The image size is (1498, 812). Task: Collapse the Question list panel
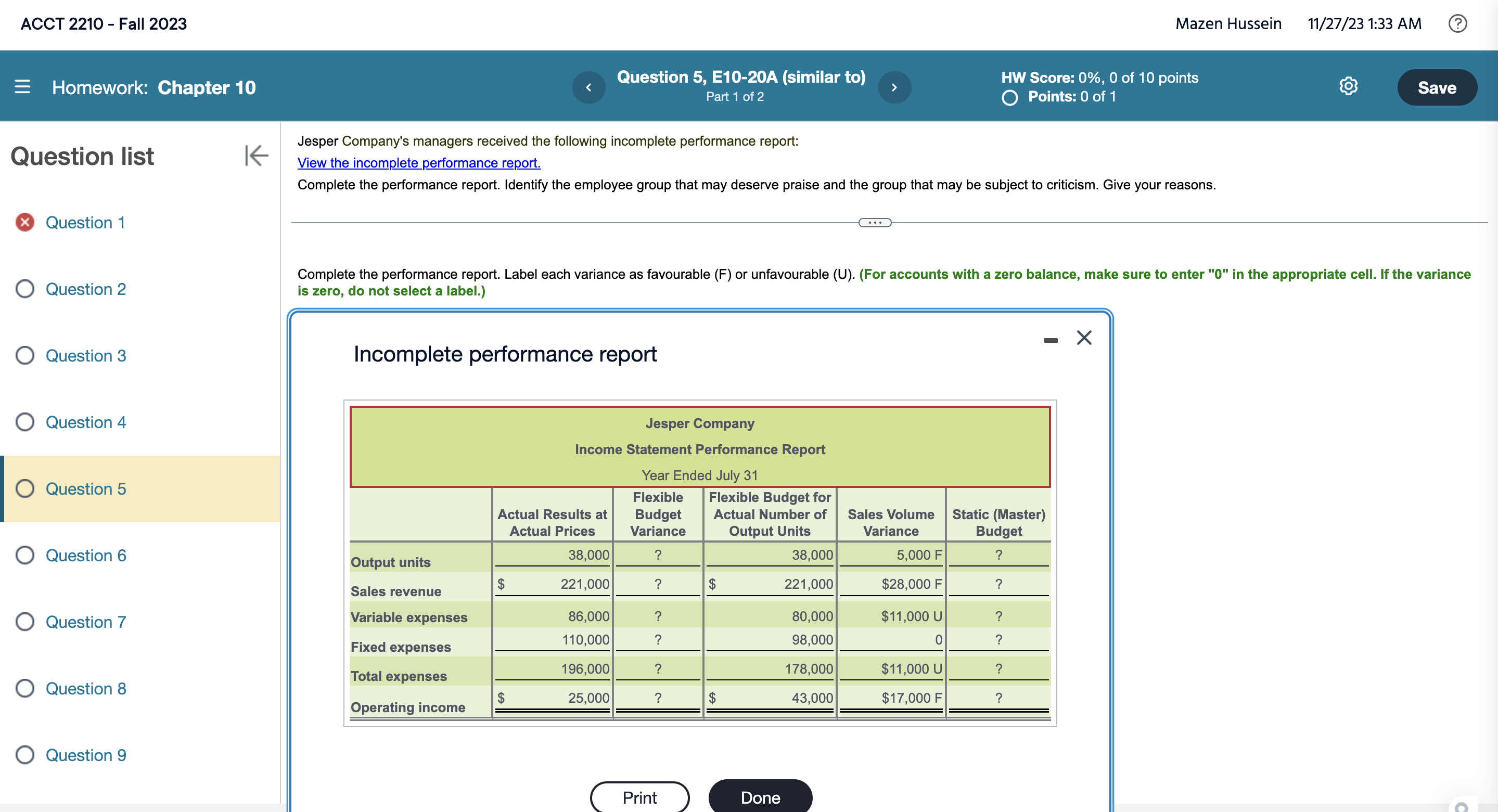256,156
